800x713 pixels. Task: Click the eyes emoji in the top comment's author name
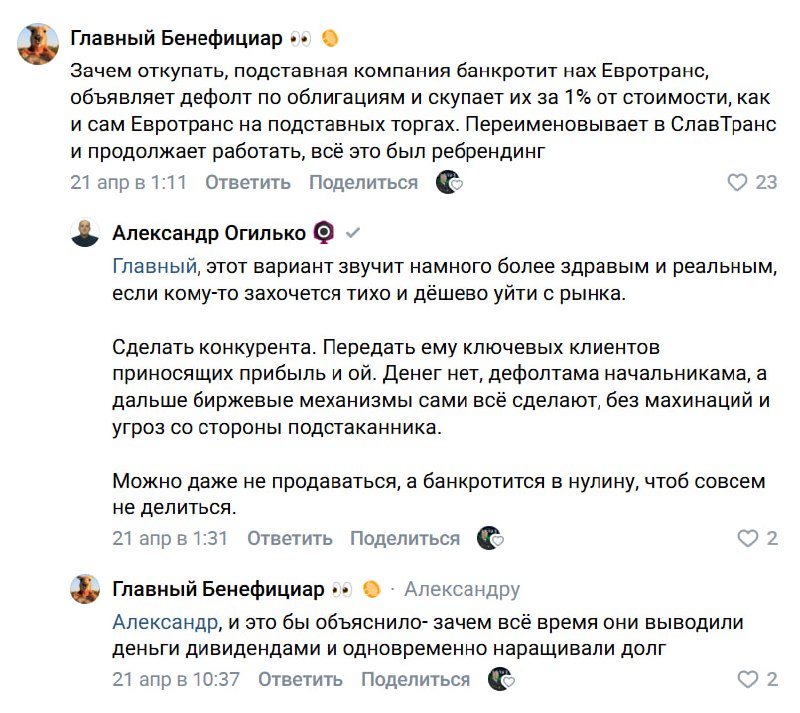coord(300,39)
